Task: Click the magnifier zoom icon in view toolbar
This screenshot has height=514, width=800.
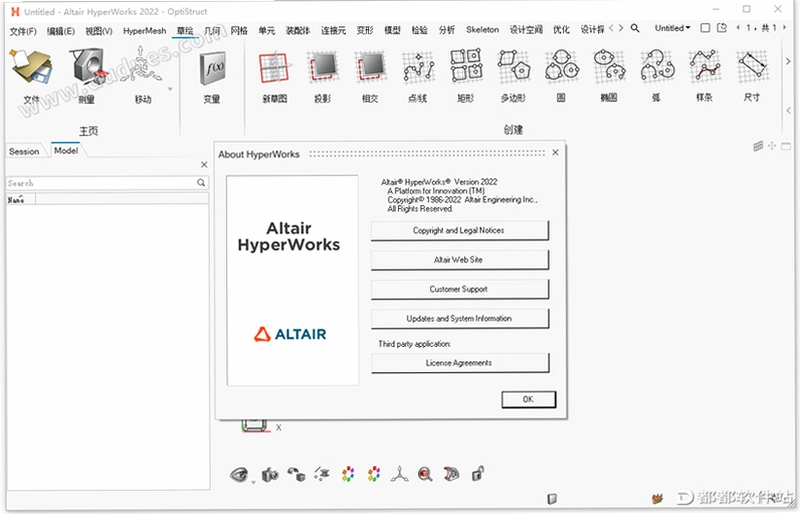Action: 425,474
